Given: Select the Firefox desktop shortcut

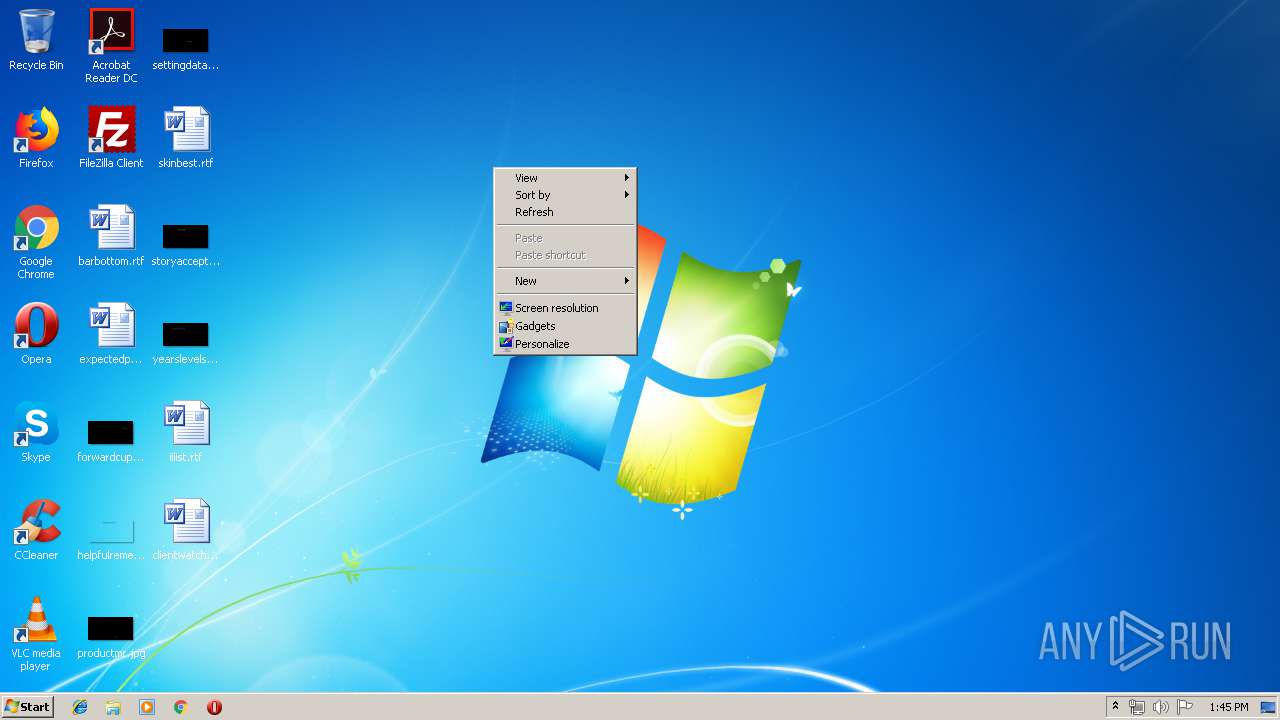Looking at the screenshot, I should click(x=36, y=138).
